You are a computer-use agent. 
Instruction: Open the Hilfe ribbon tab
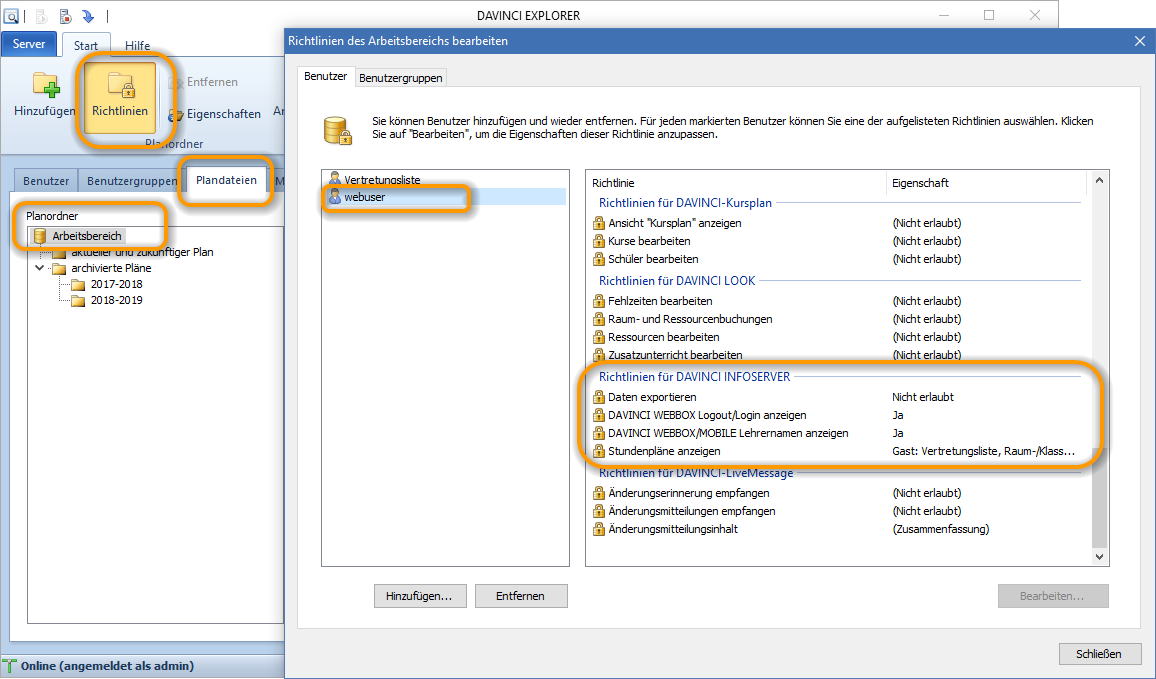(138, 46)
